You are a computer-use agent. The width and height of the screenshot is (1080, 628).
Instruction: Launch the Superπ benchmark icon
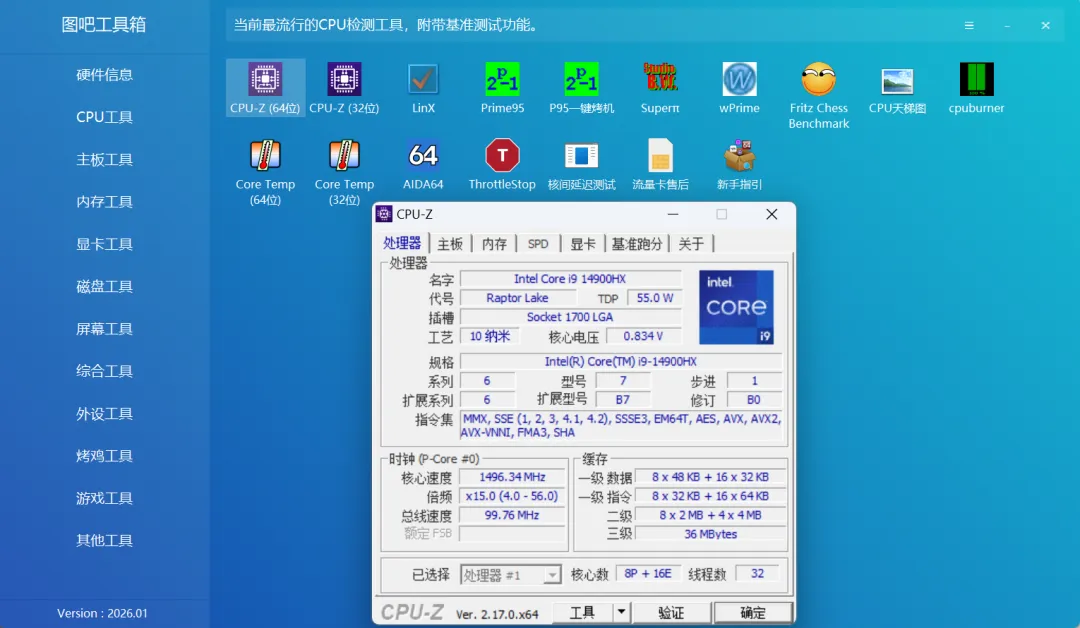pyautogui.click(x=660, y=87)
